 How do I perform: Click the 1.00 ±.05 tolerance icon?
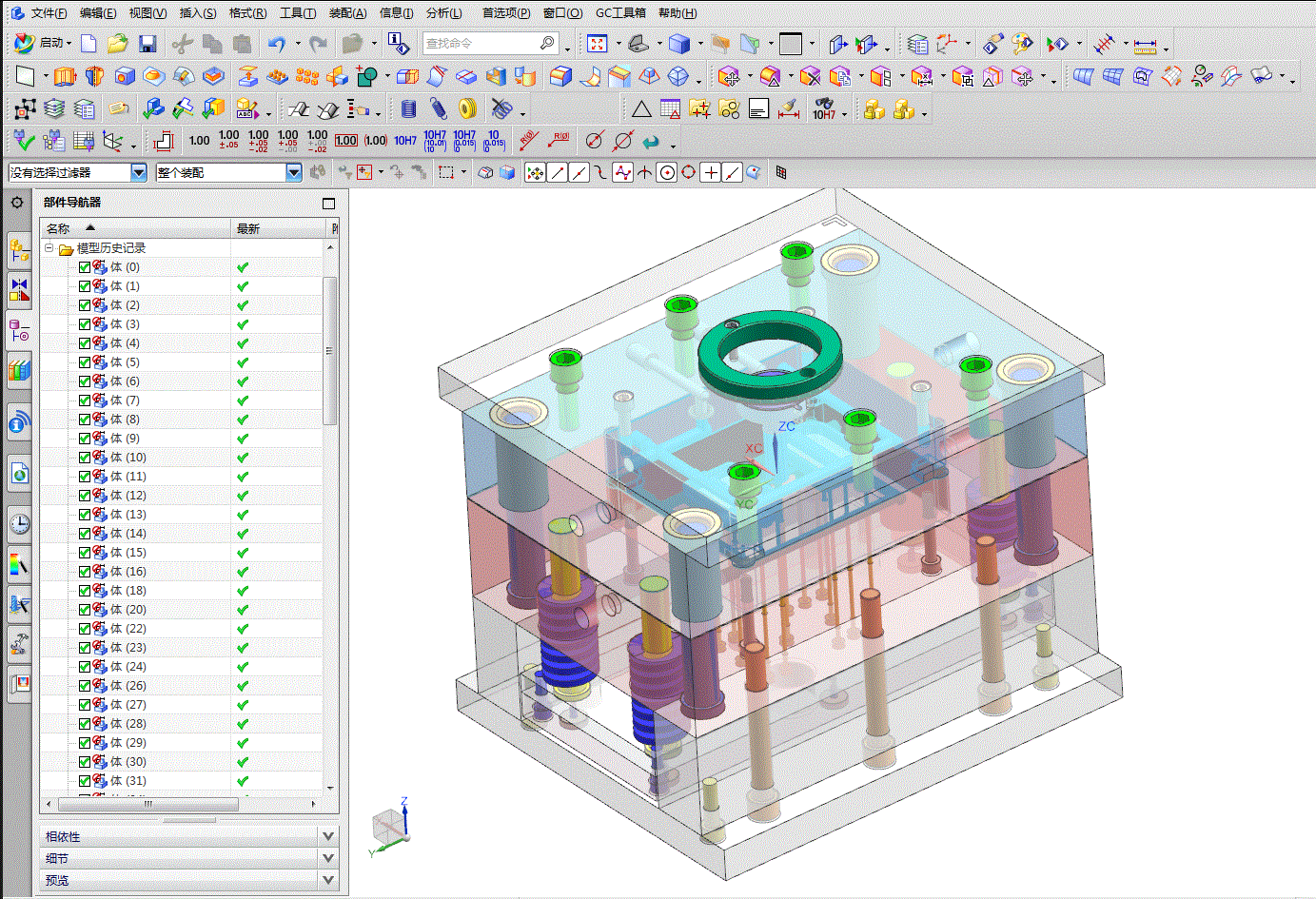[x=229, y=141]
